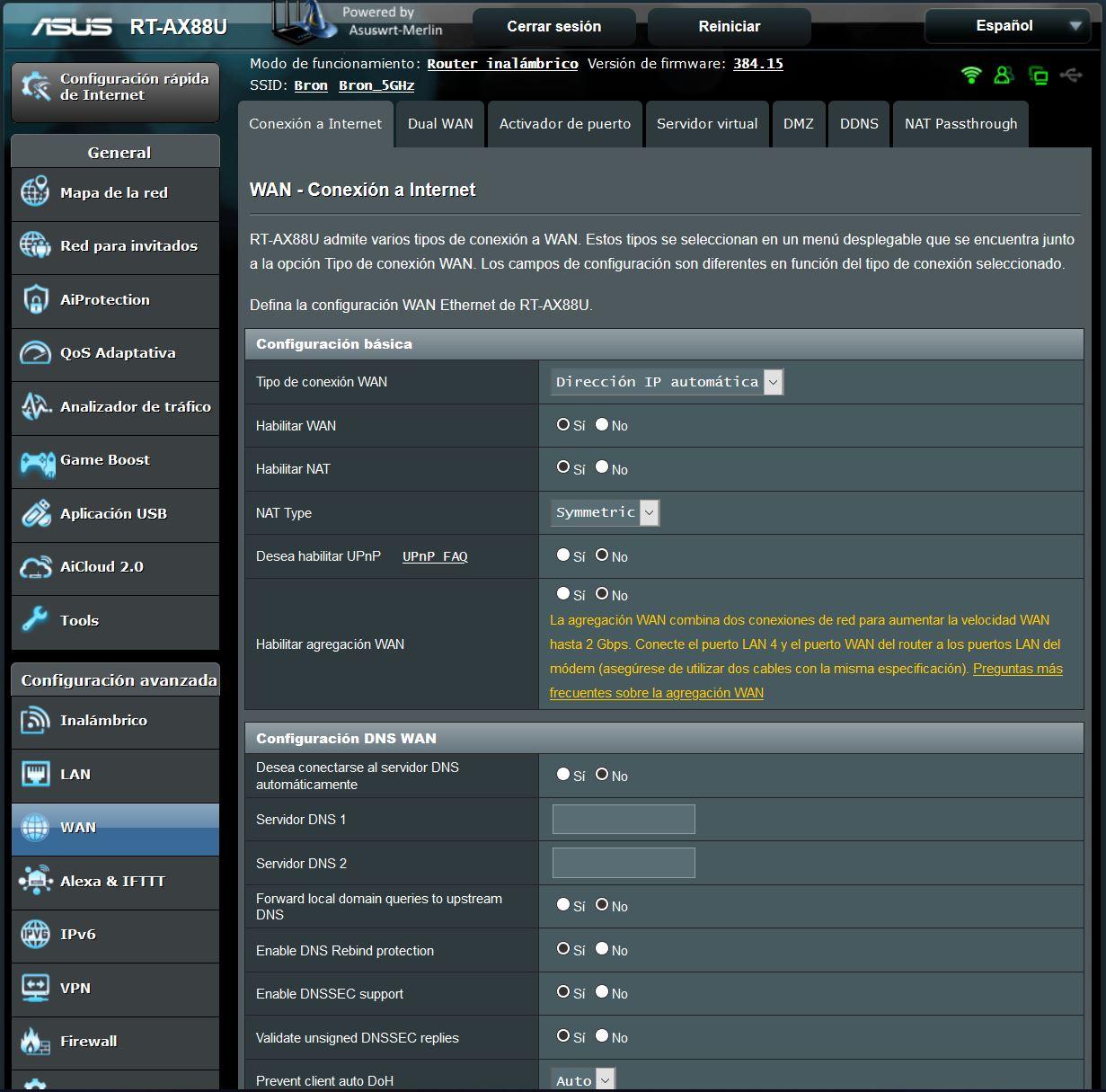Switch to the Dual WAN tab
1106x1092 pixels.
click(440, 124)
